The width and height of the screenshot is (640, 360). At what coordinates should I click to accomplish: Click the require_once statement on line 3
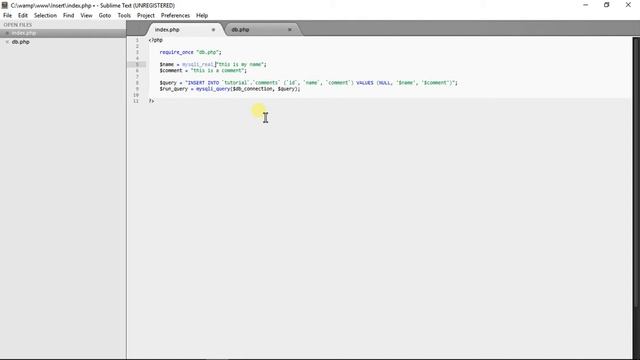(190, 52)
